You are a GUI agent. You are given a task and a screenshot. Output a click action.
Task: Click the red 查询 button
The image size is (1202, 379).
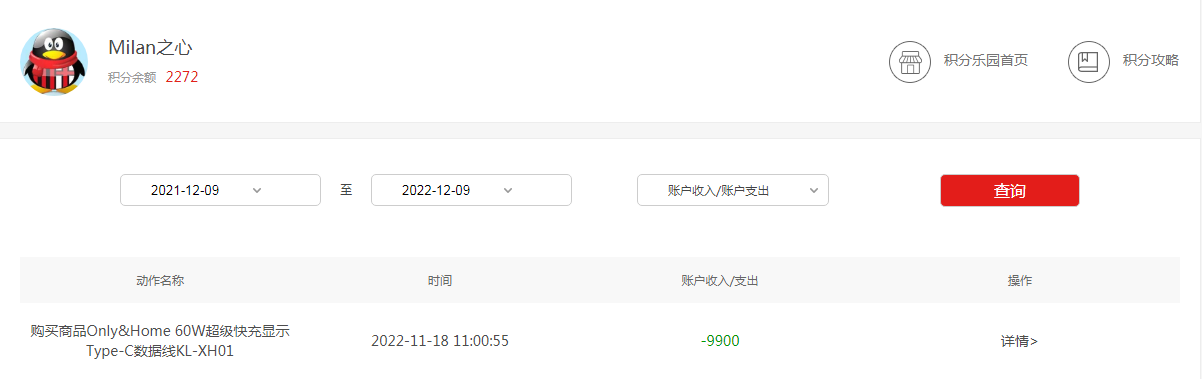[1010, 190]
